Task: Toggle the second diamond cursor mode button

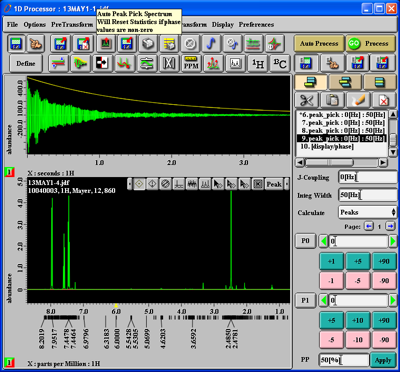Action: pos(153,184)
